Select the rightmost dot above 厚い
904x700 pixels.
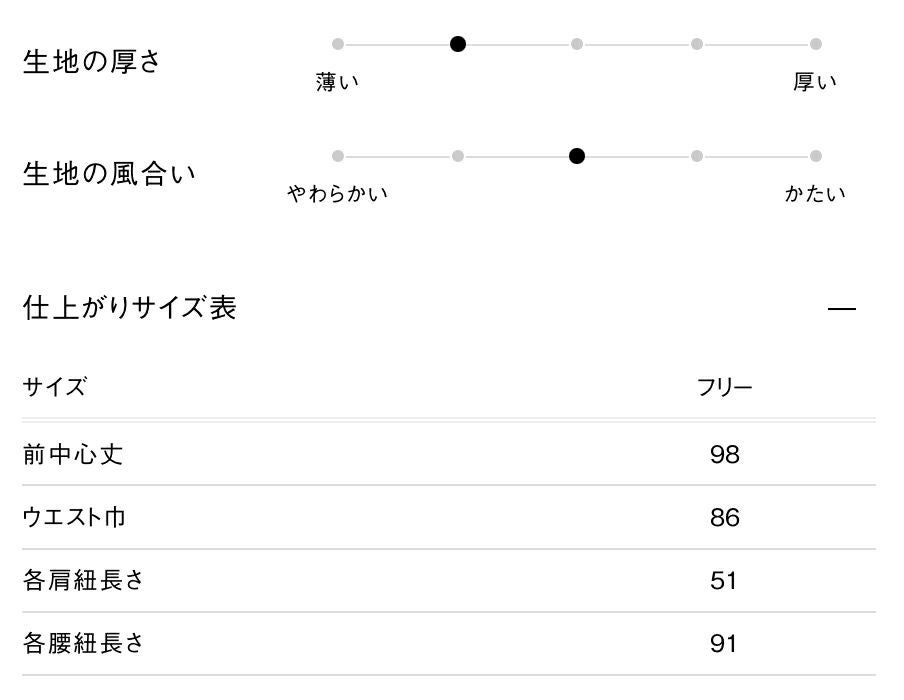(x=816, y=44)
